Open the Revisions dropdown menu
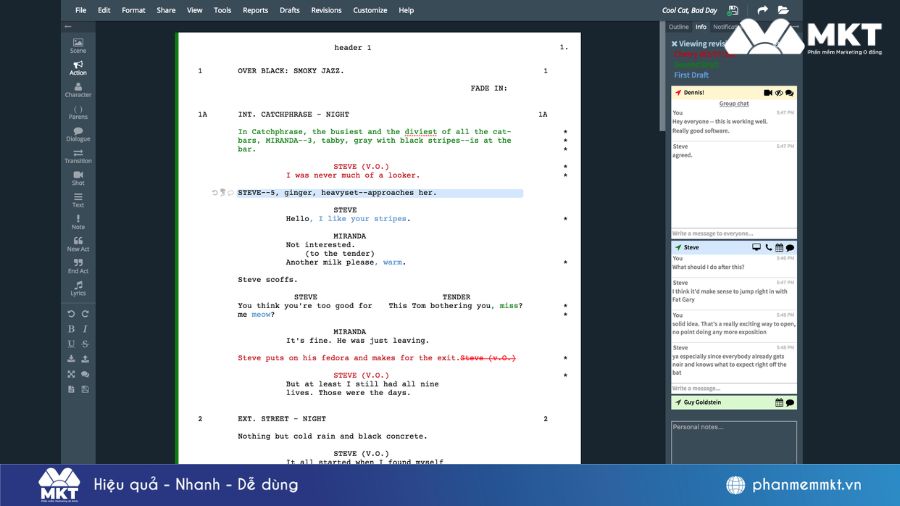This screenshot has width=900, height=506. 326,10
